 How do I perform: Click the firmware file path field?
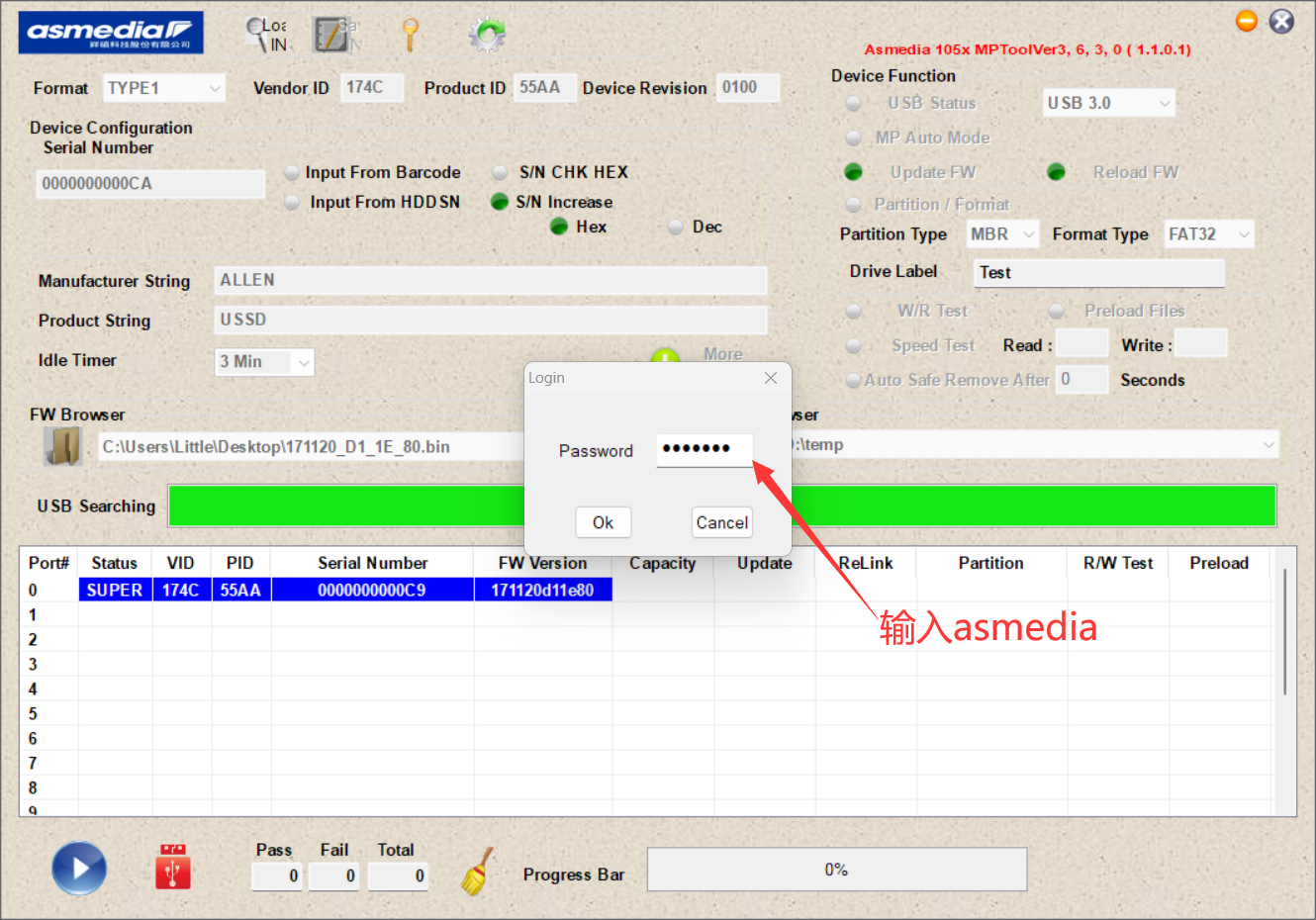point(312,447)
